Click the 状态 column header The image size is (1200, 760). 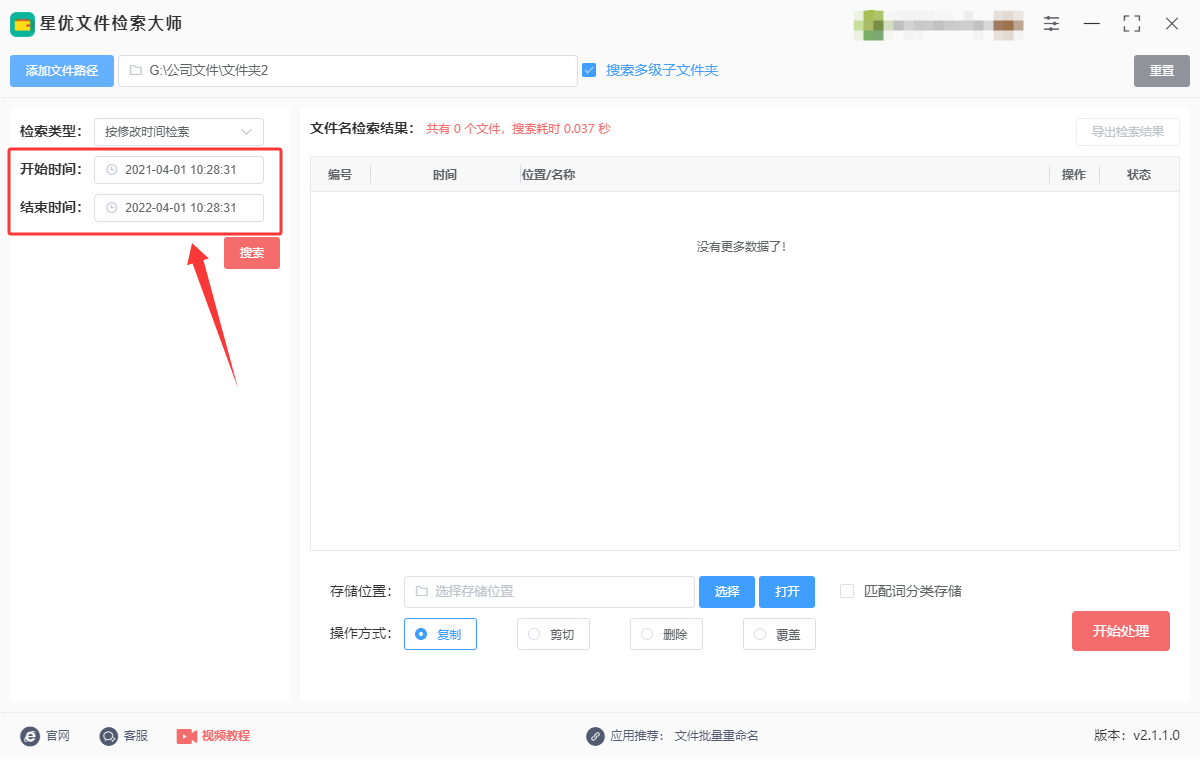pyautogui.click(x=1139, y=175)
